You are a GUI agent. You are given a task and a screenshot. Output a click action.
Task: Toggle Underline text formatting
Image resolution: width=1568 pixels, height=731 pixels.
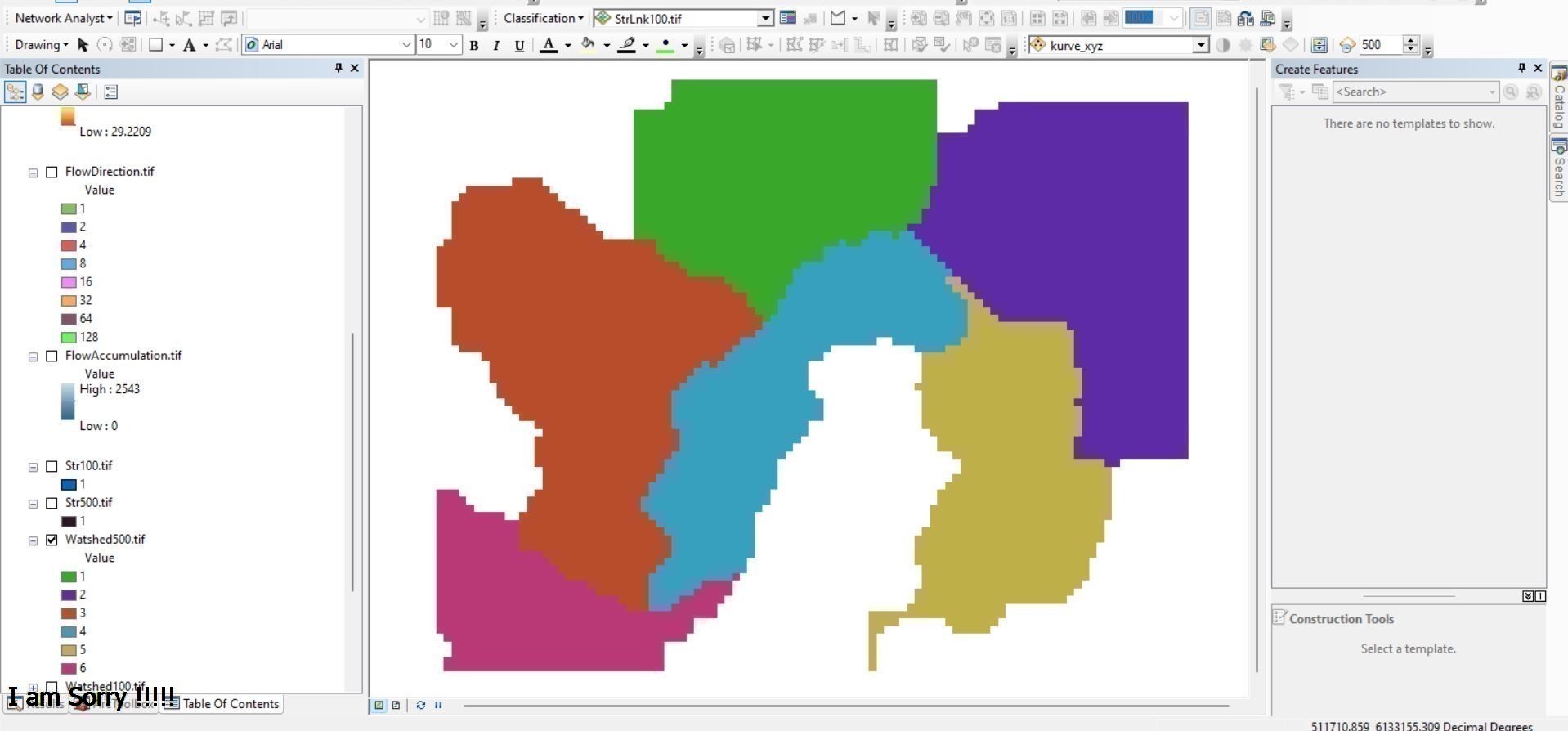(x=519, y=46)
